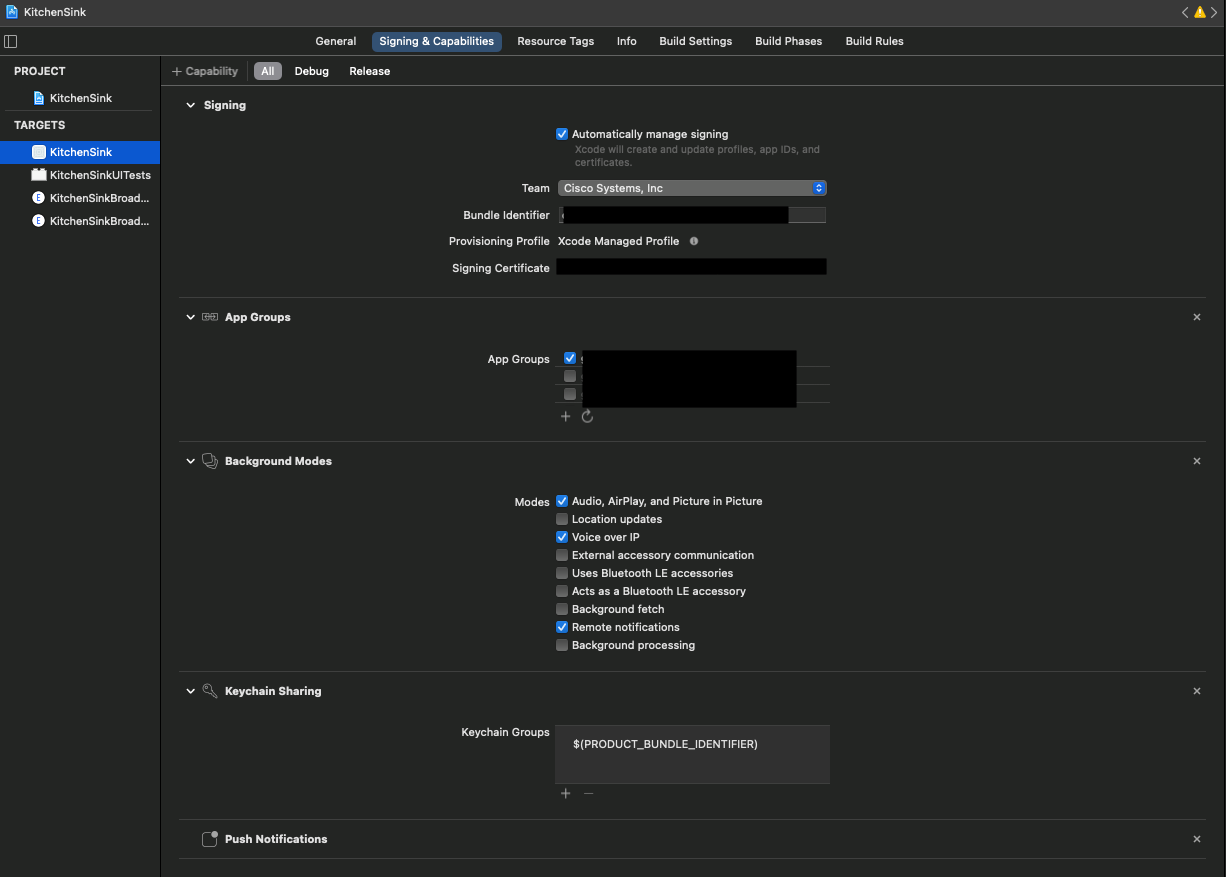Enable External accessory communication
Image resolution: width=1226 pixels, height=877 pixels.
point(562,555)
